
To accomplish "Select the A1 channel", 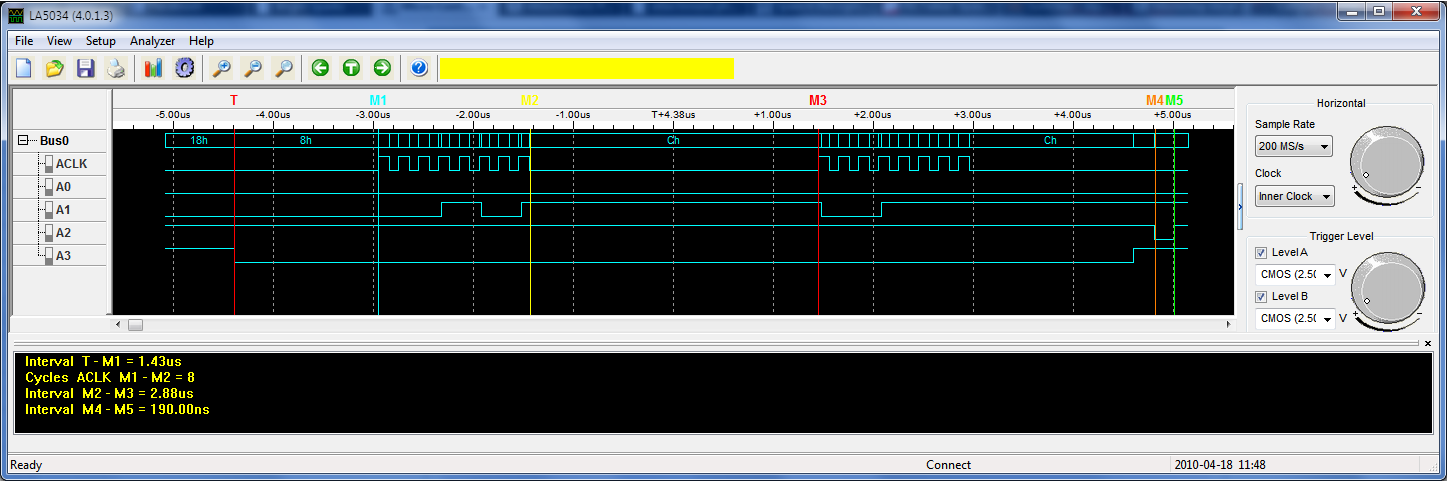I will (63, 210).
